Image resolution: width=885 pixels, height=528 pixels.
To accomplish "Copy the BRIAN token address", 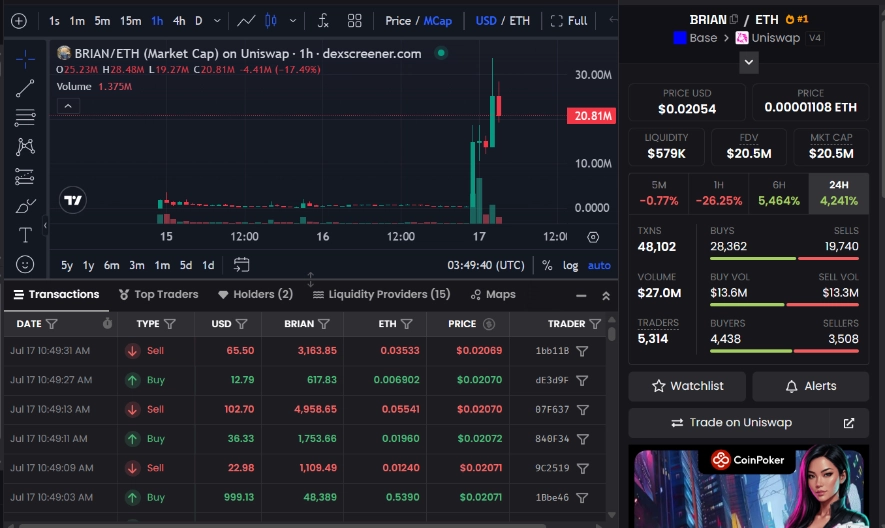I will pos(734,19).
